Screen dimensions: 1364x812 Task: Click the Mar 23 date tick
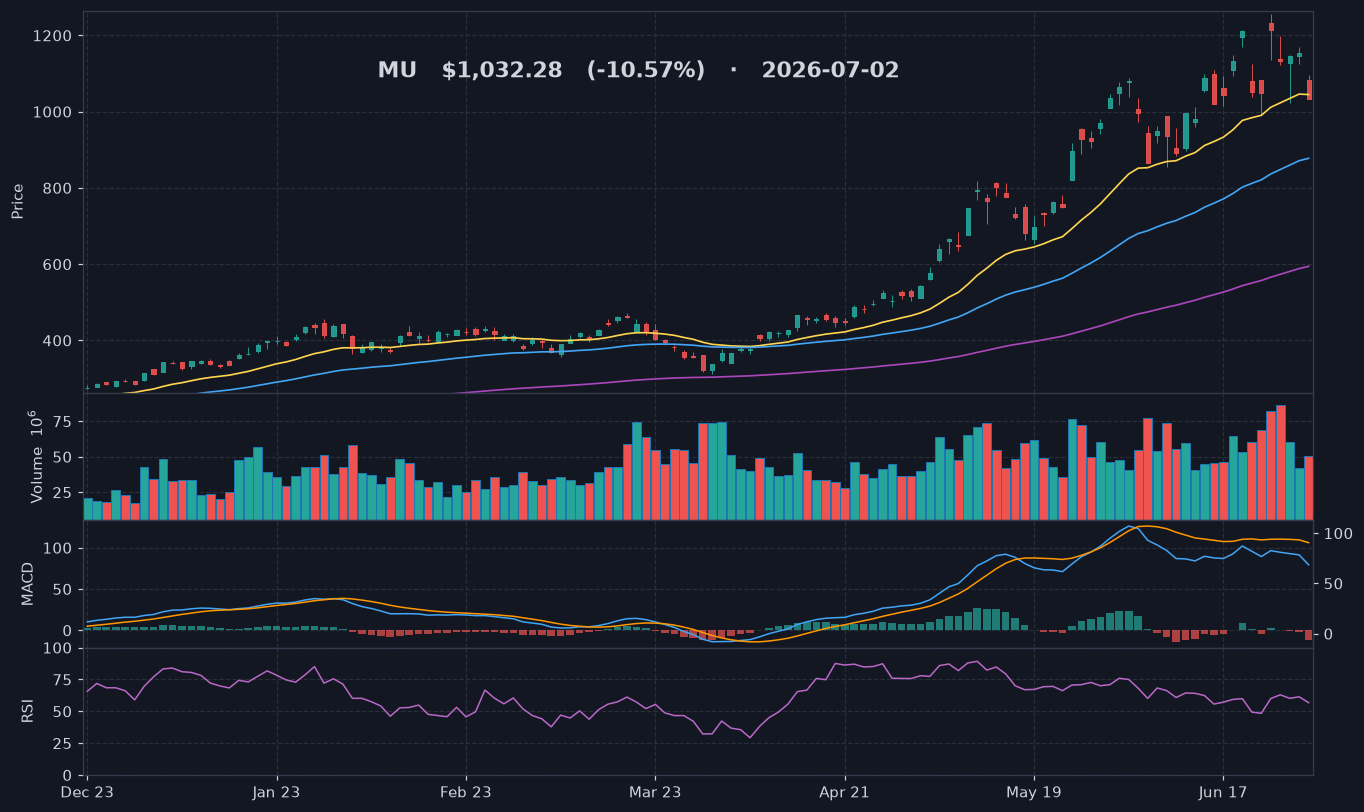tap(655, 792)
